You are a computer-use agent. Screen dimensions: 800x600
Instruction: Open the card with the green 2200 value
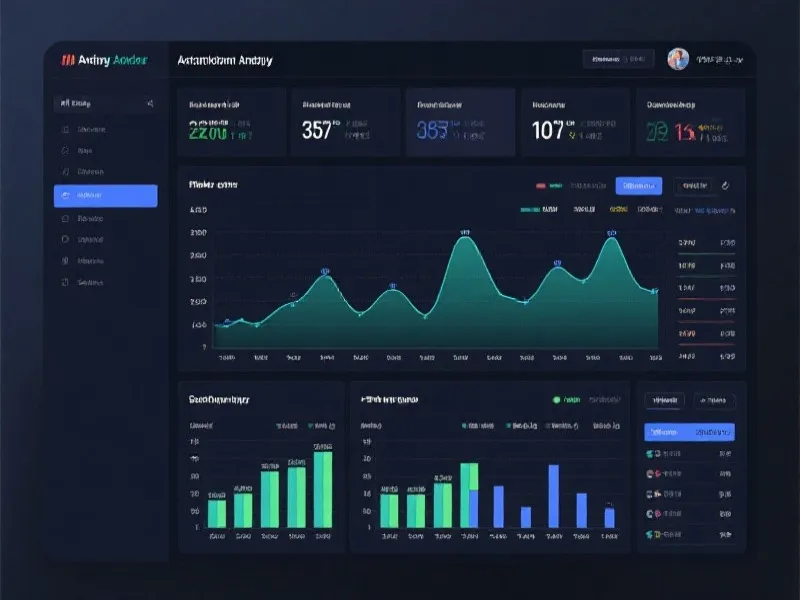tap(231, 122)
